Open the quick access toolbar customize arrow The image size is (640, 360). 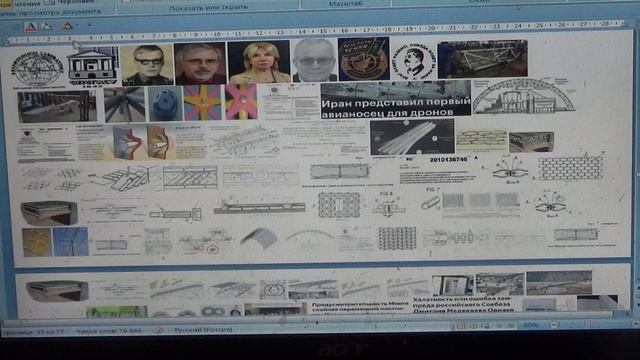click(89, 26)
